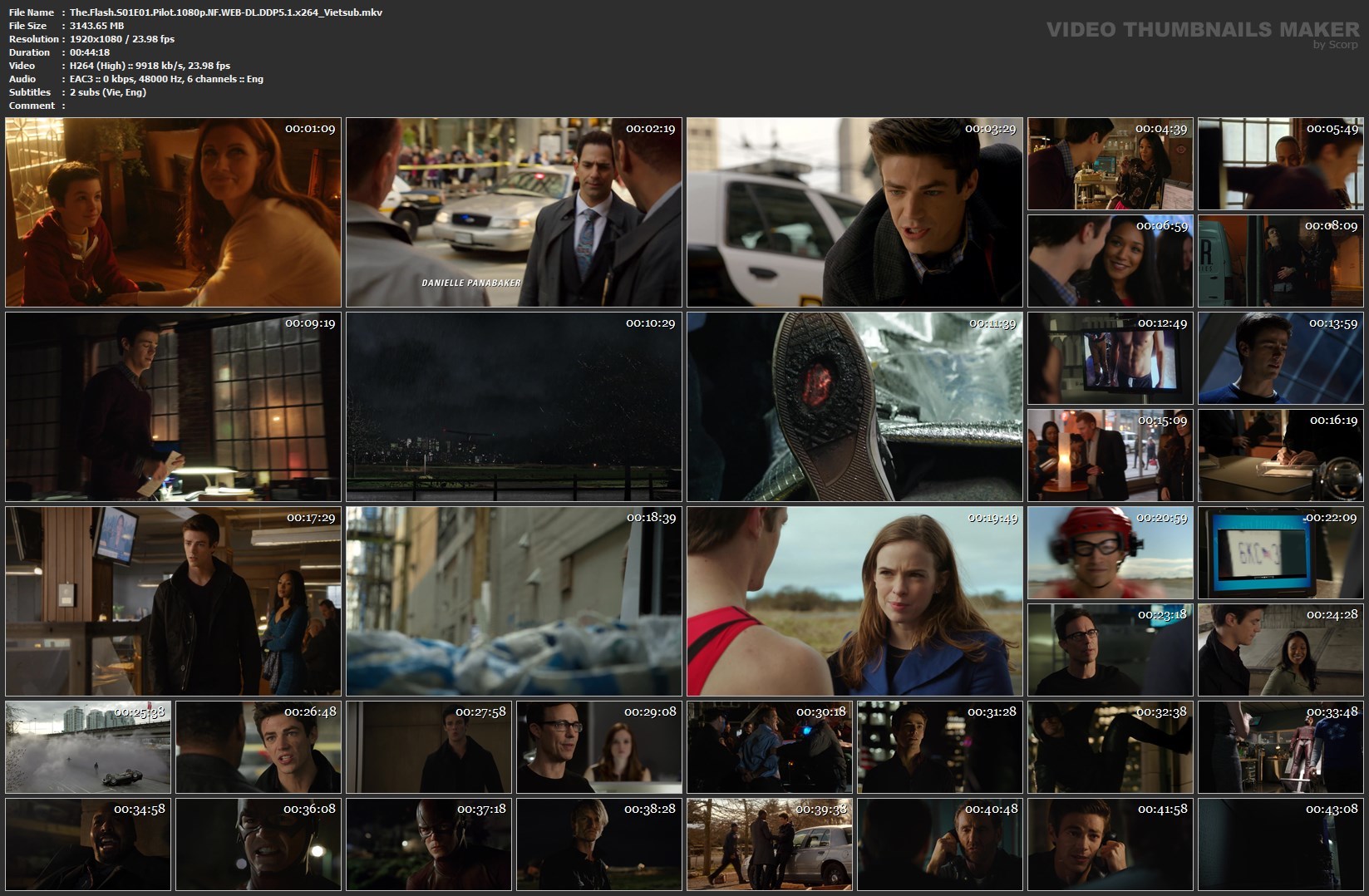The image size is (1369, 896).
Task: Select the thumbnail timestamped 00:31:28
Action: [x=940, y=747]
